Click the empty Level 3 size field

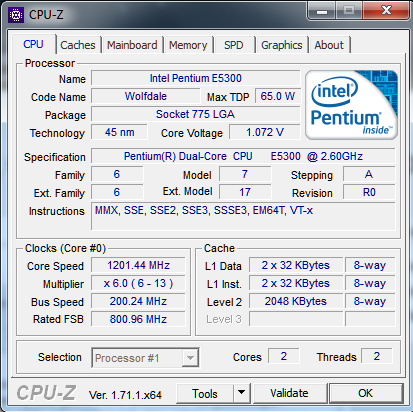pyautogui.click(x=296, y=319)
